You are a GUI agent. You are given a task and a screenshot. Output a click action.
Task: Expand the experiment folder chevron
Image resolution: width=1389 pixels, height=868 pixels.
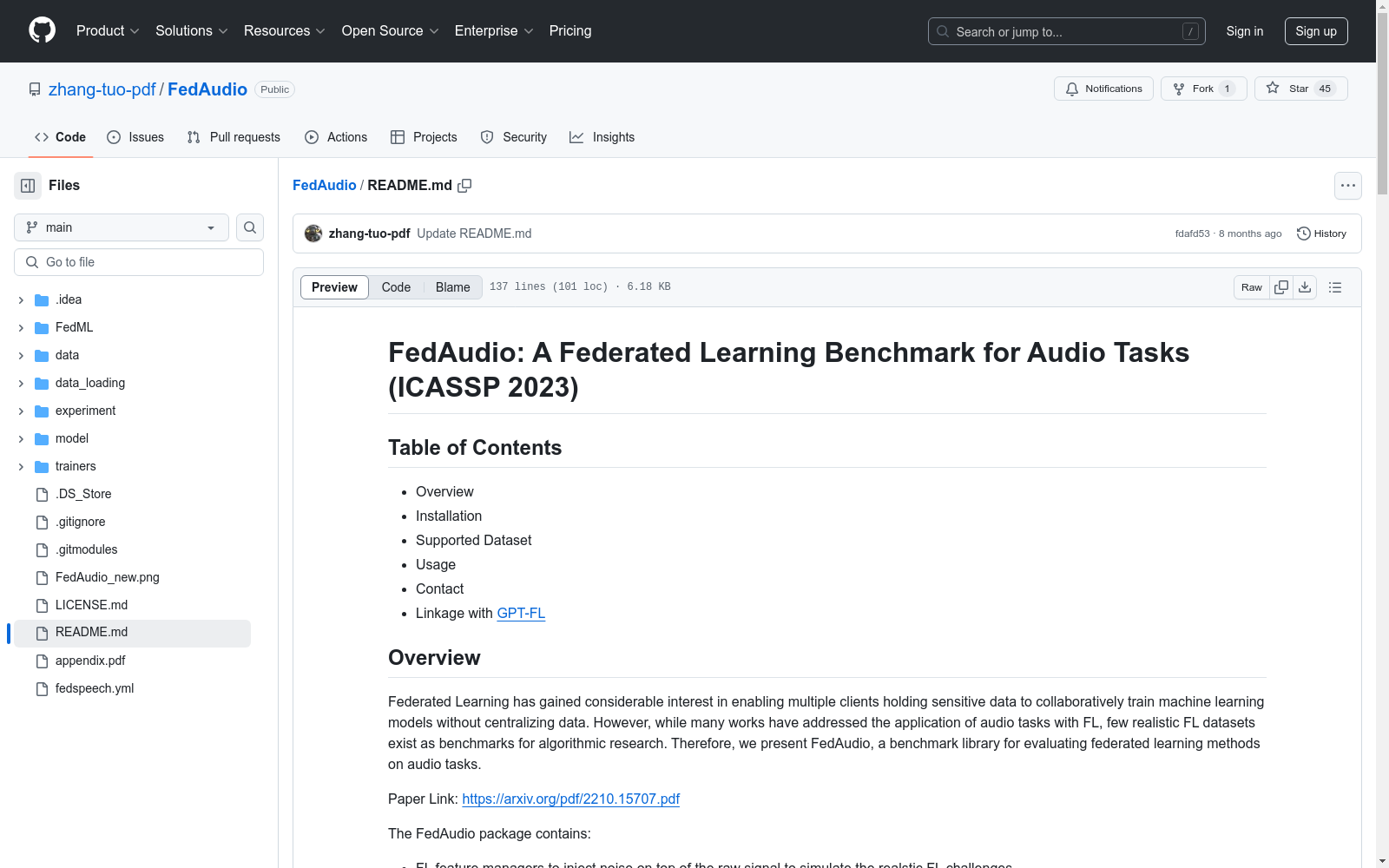(x=21, y=411)
